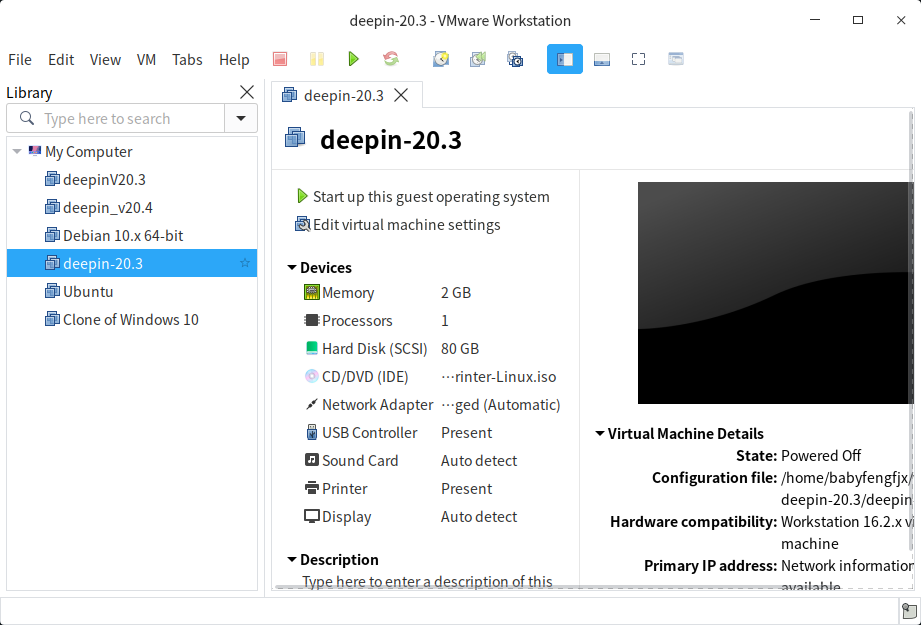Toggle the thumbnail bar view button

click(x=602, y=60)
